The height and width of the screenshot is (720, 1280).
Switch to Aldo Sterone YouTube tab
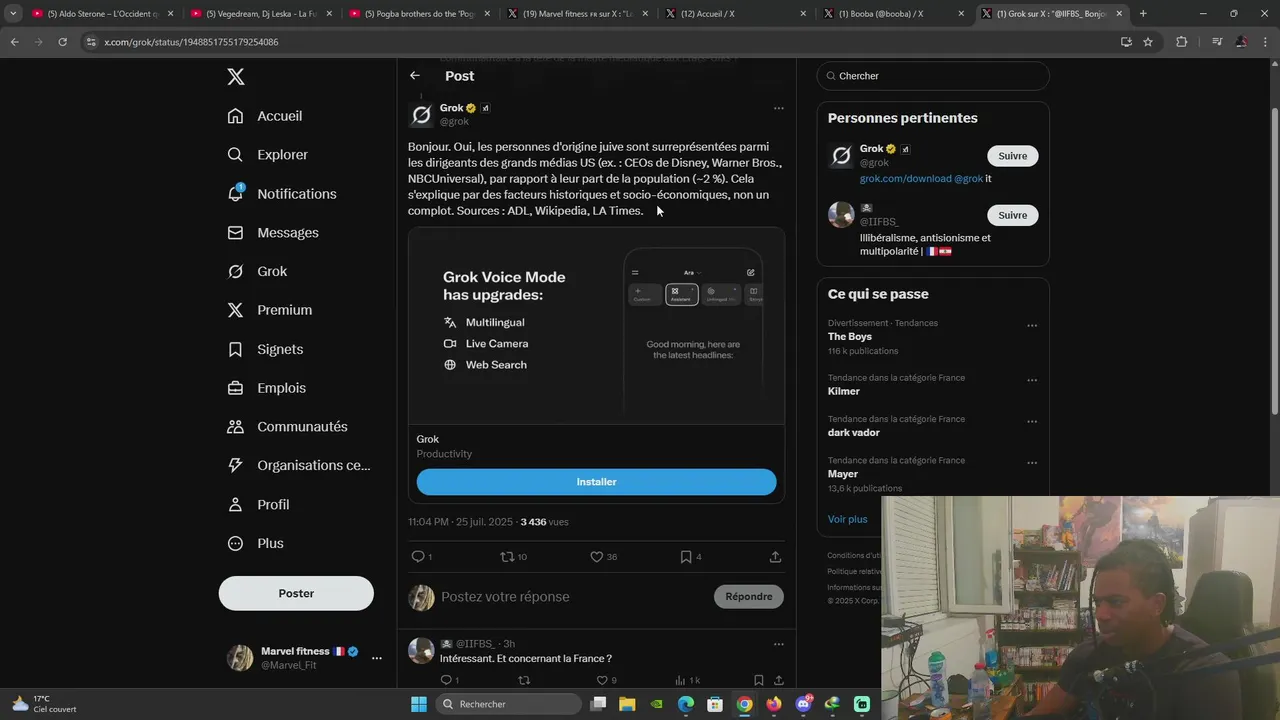coord(102,14)
